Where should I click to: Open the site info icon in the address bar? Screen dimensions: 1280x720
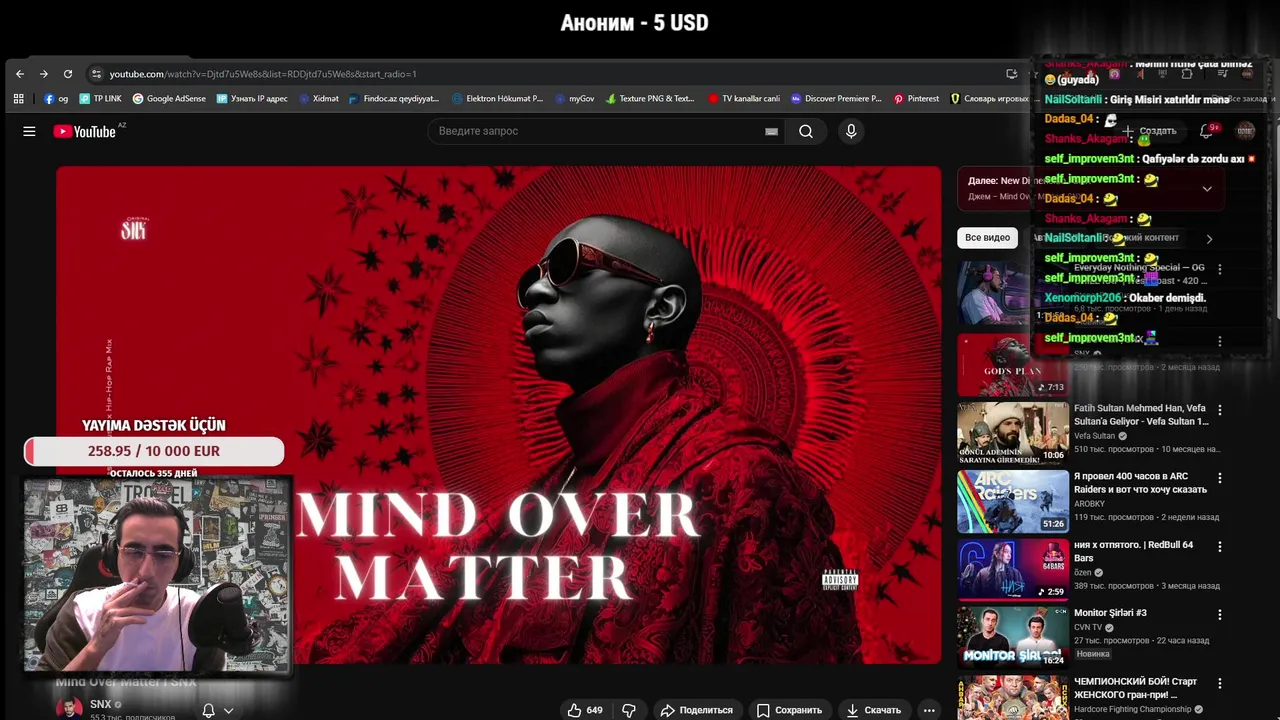[x=96, y=74]
